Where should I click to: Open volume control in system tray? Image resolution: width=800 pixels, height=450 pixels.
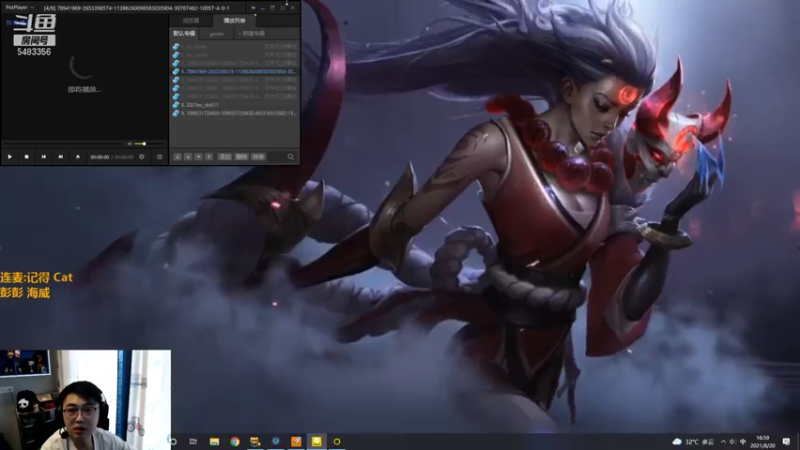pyautogui.click(x=733, y=442)
